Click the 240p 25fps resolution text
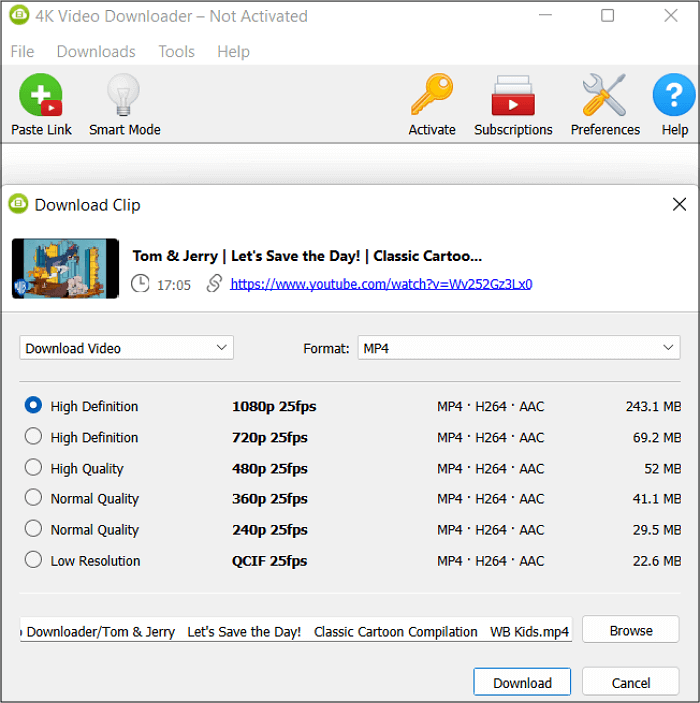This screenshot has height=703, width=700. coord(270,530)
